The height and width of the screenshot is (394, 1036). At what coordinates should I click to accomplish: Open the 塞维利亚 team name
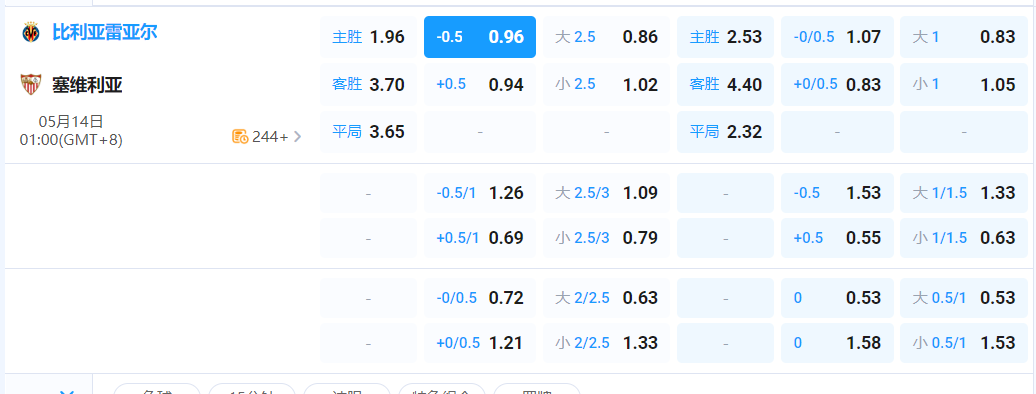click(87, 85)
